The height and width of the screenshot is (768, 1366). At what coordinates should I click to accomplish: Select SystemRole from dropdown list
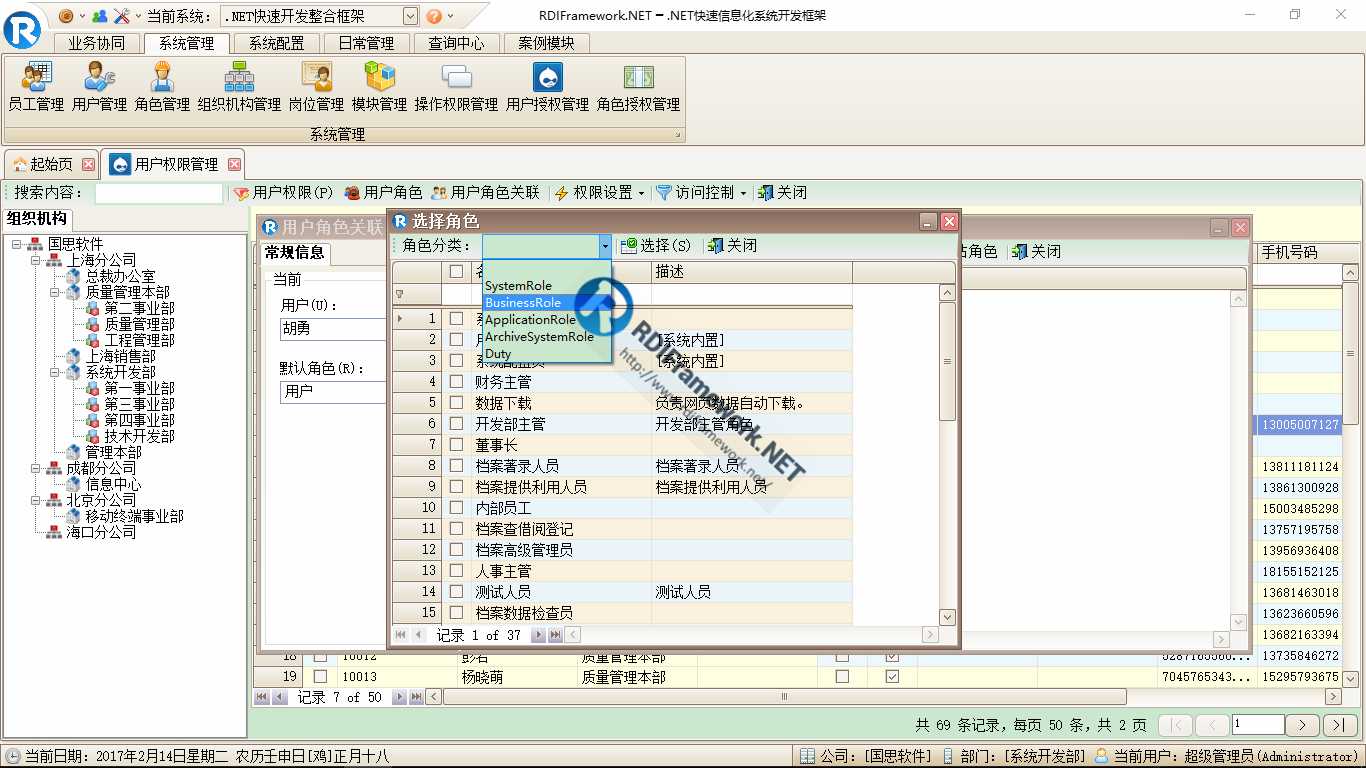point(546,286)
